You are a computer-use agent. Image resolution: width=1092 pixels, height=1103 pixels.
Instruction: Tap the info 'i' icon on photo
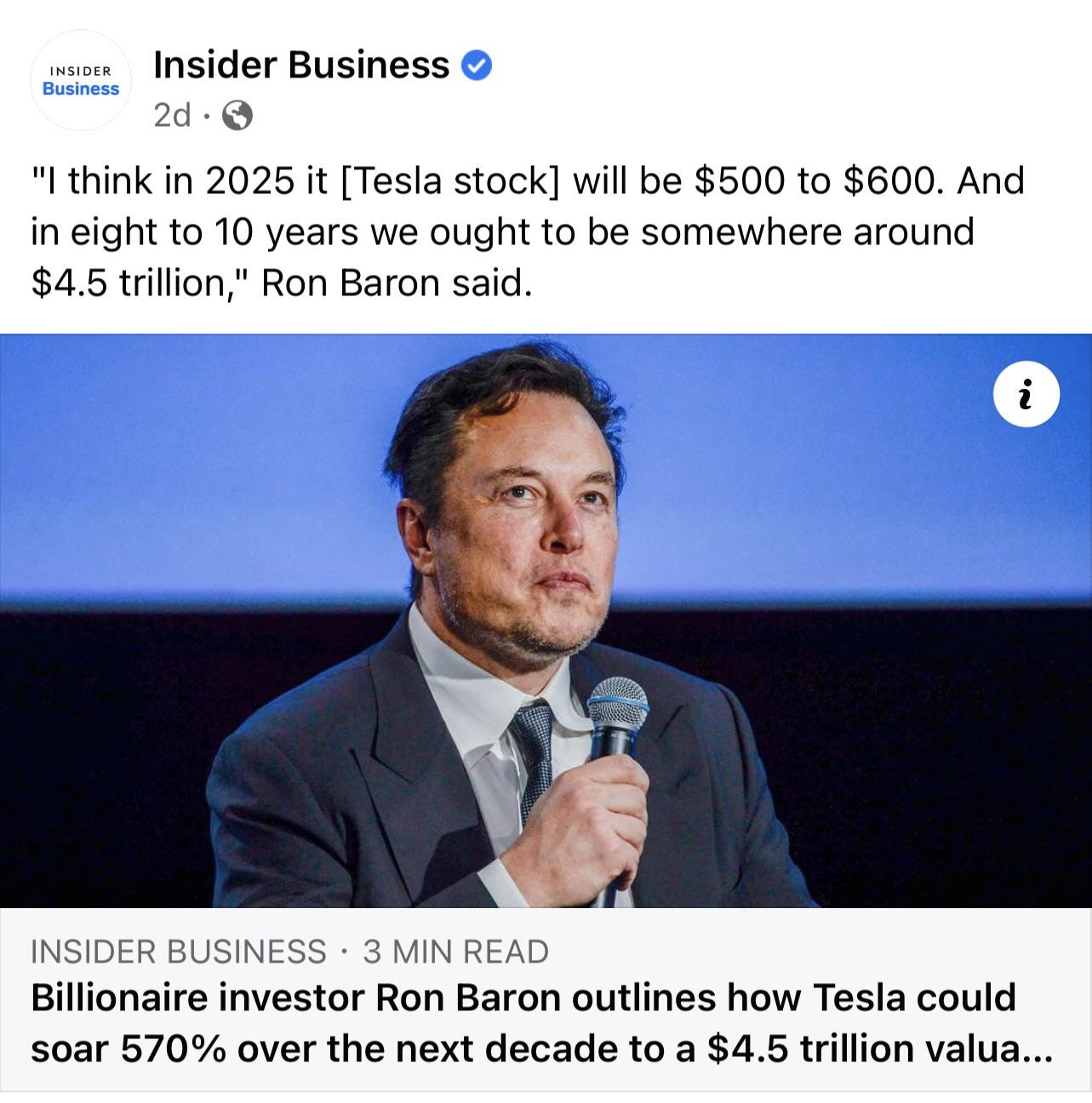click(x=1026, y=395)
